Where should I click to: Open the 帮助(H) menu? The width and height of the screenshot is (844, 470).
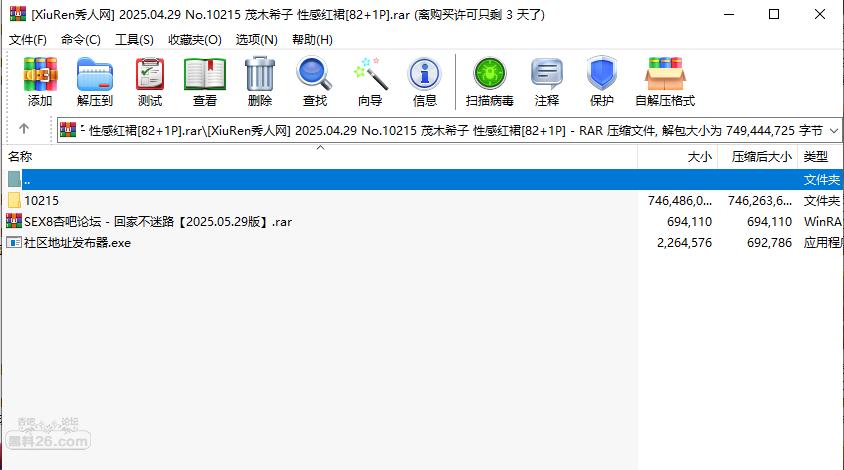pyautogui.click(x=312, y=40)
